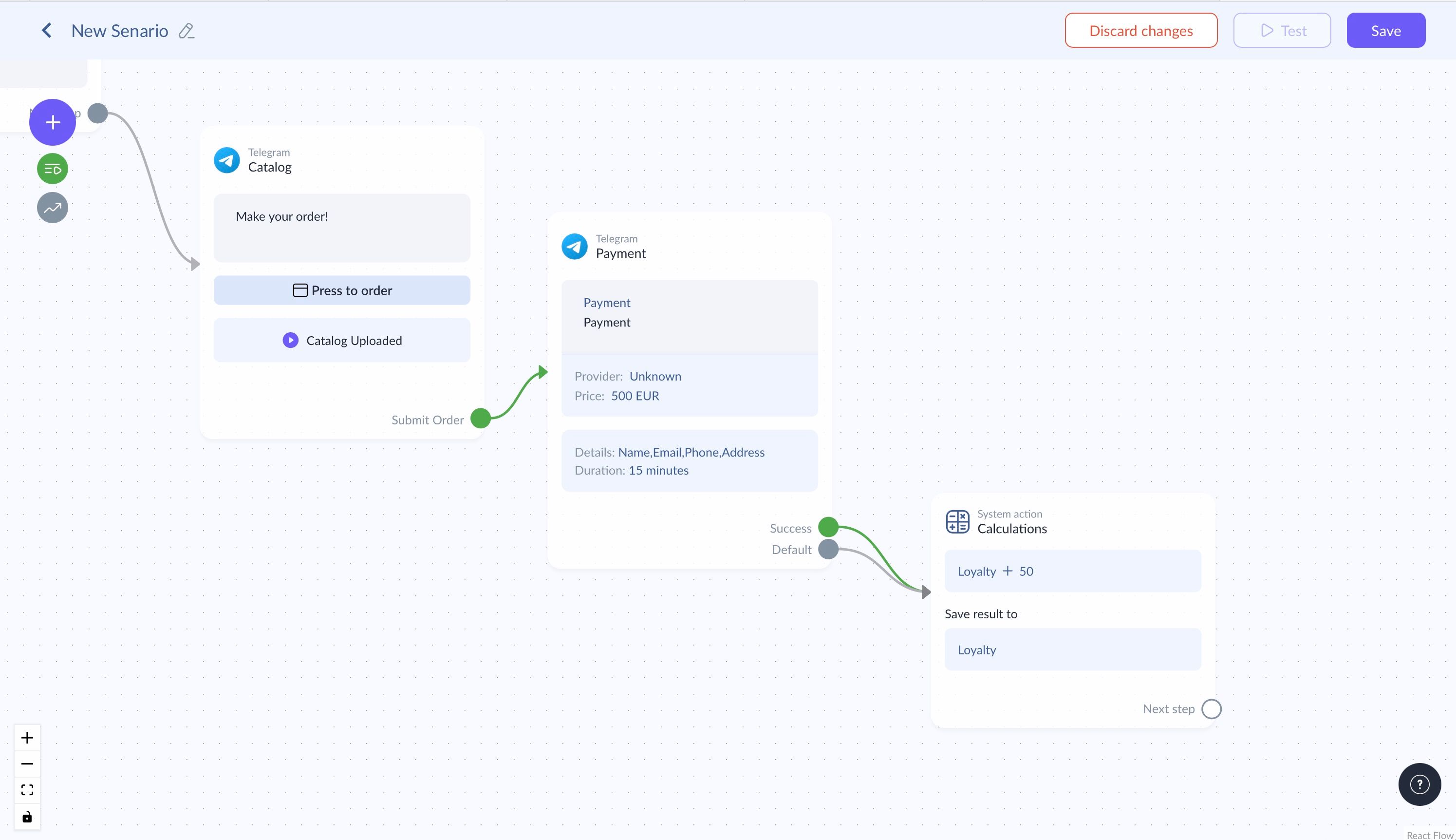Toggle the canvas interactivity lock
The image size is (1456, 840).
[27, 816]
